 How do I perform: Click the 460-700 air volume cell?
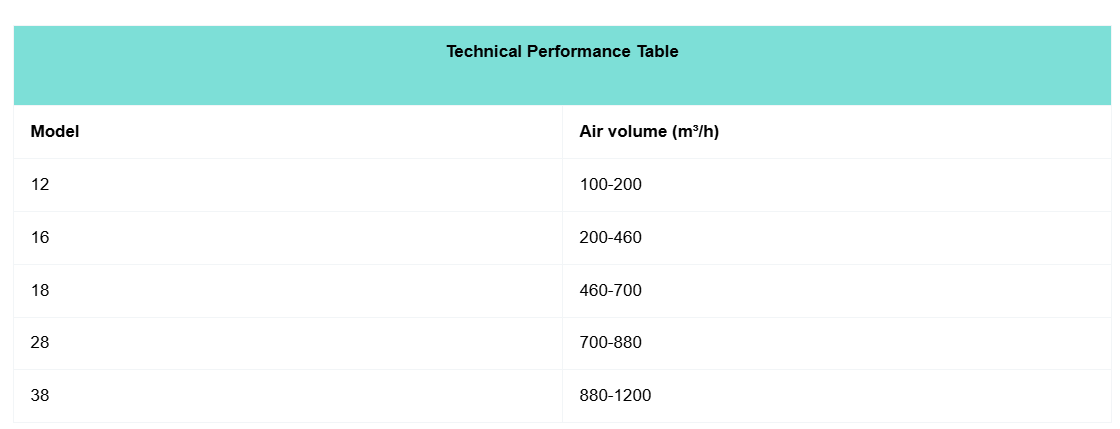(x=610, y=290)
